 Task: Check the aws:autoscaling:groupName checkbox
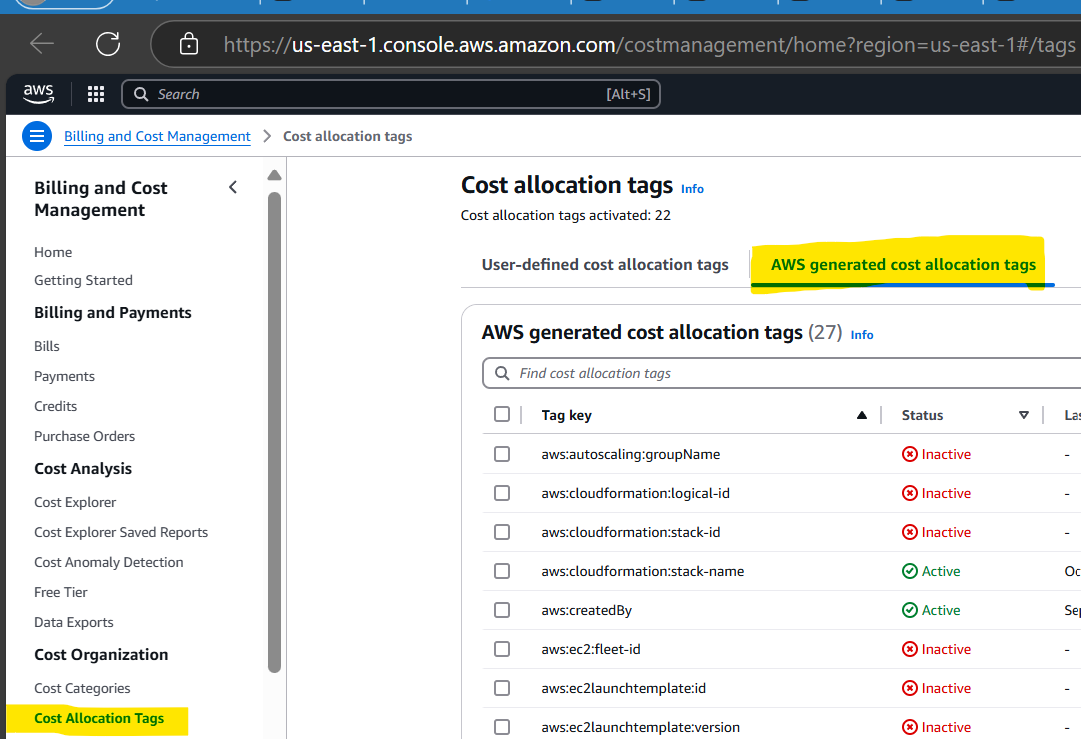point(502,454)
